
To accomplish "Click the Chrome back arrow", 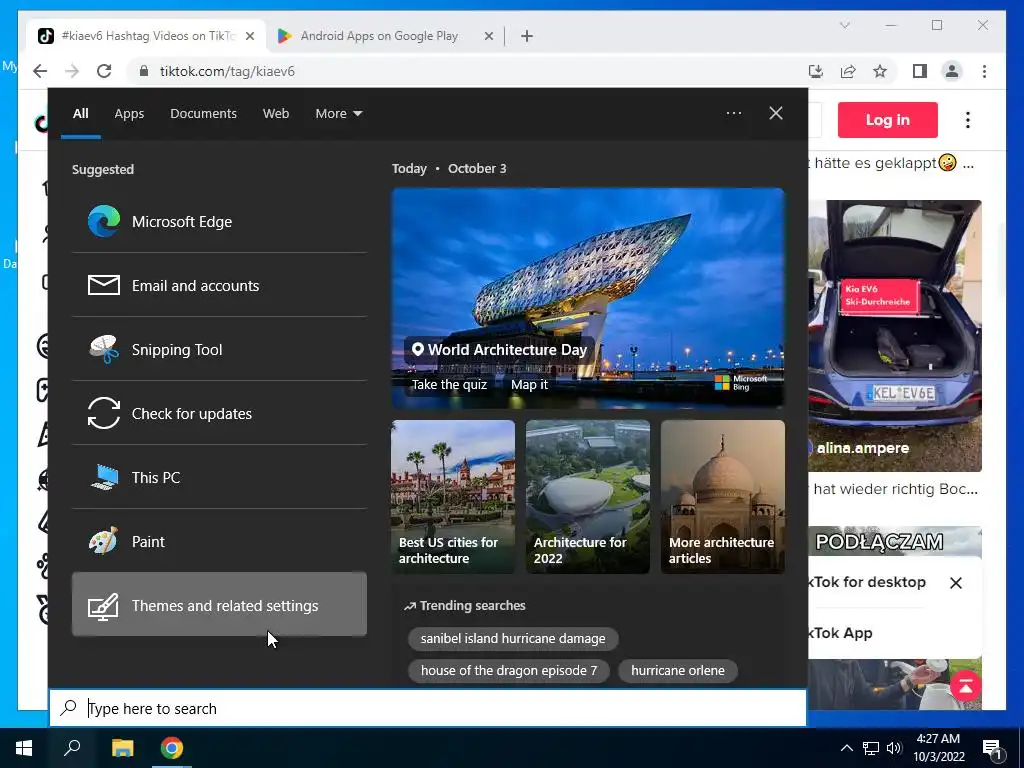I will tap(40, 71).
